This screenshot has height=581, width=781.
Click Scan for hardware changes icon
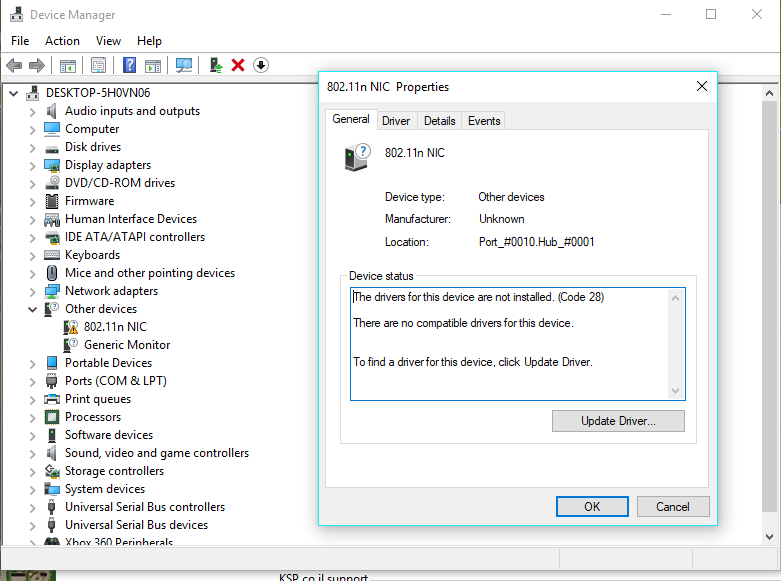pyautogui.click(x=183, y=65)
